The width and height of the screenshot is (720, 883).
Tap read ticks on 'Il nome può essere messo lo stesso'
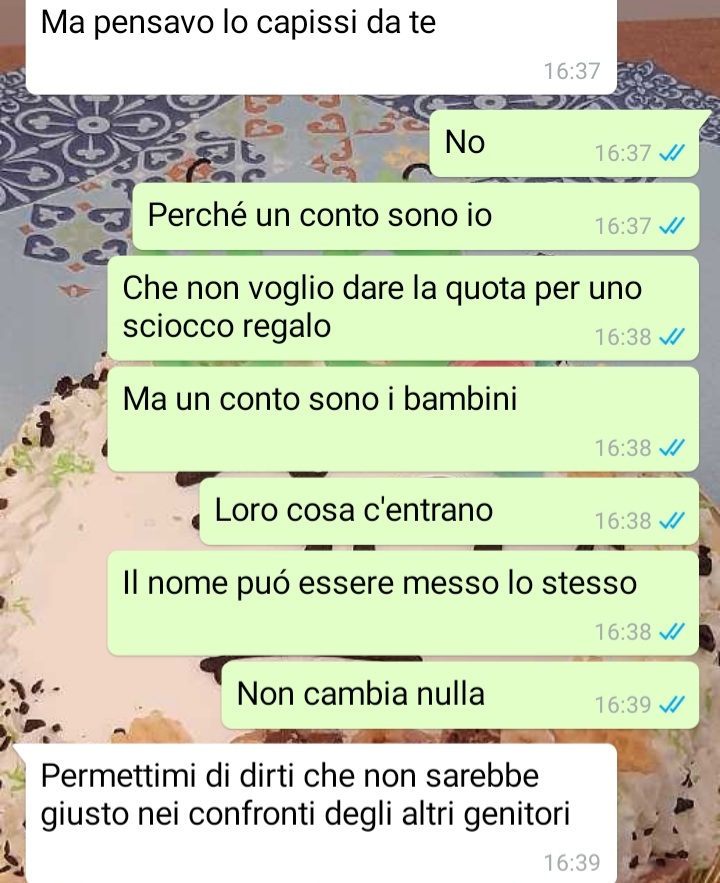(672, 632)
